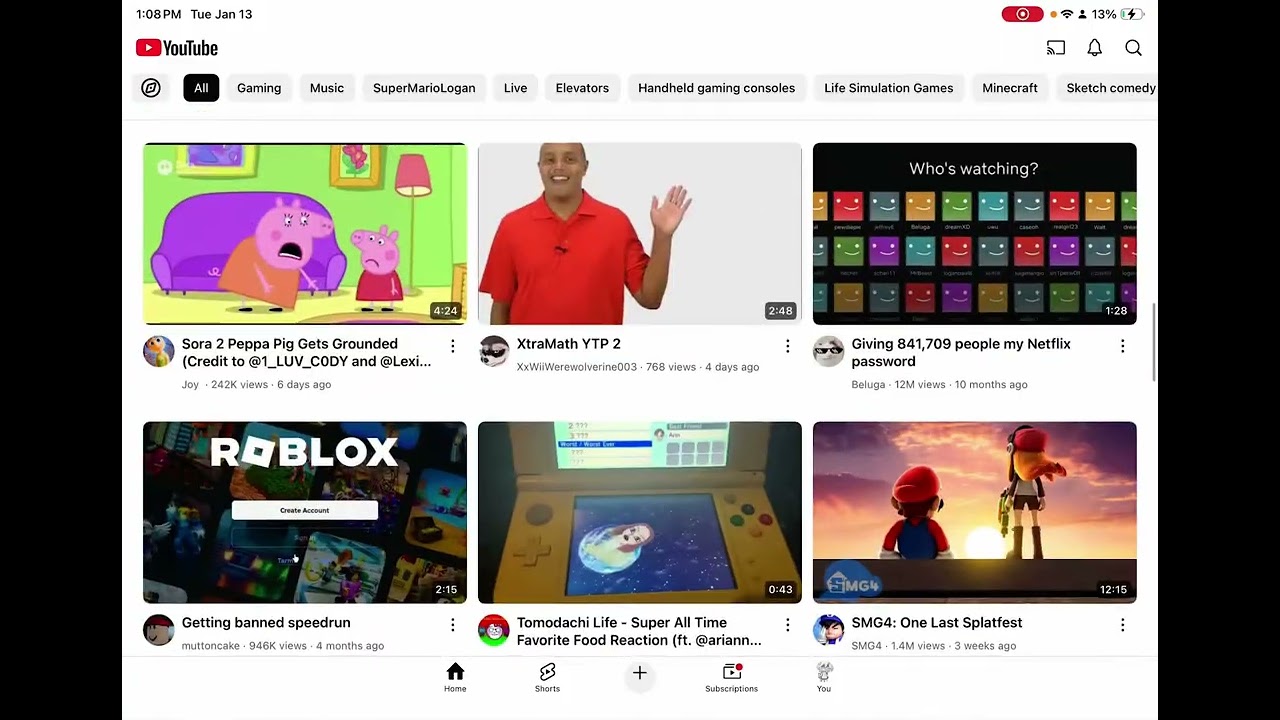The image size is (1280, 720).
Task: Open XtraMath YTP 2 title link
Action: tap(568, 344)
